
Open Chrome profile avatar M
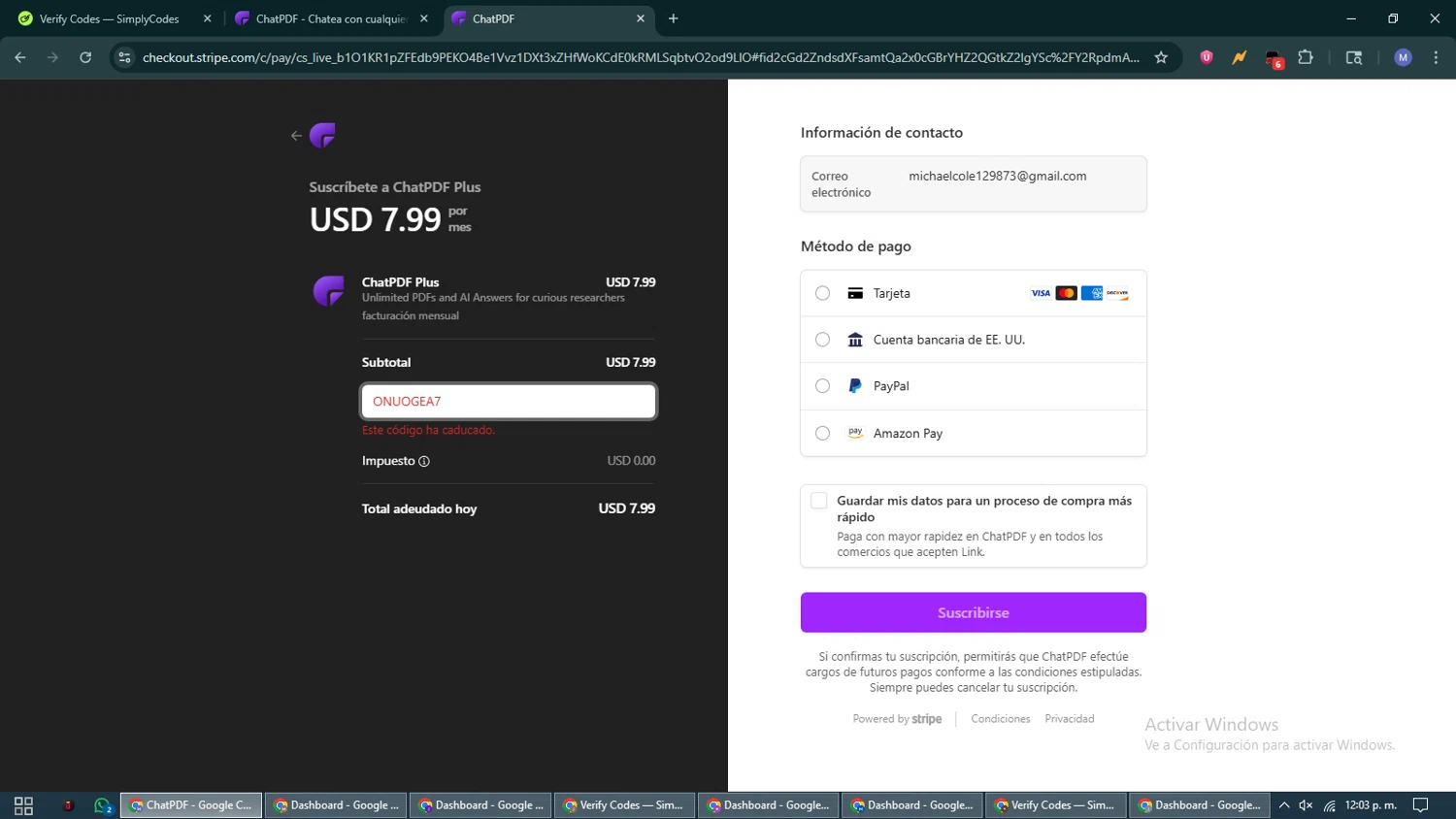coord(1403,57)
